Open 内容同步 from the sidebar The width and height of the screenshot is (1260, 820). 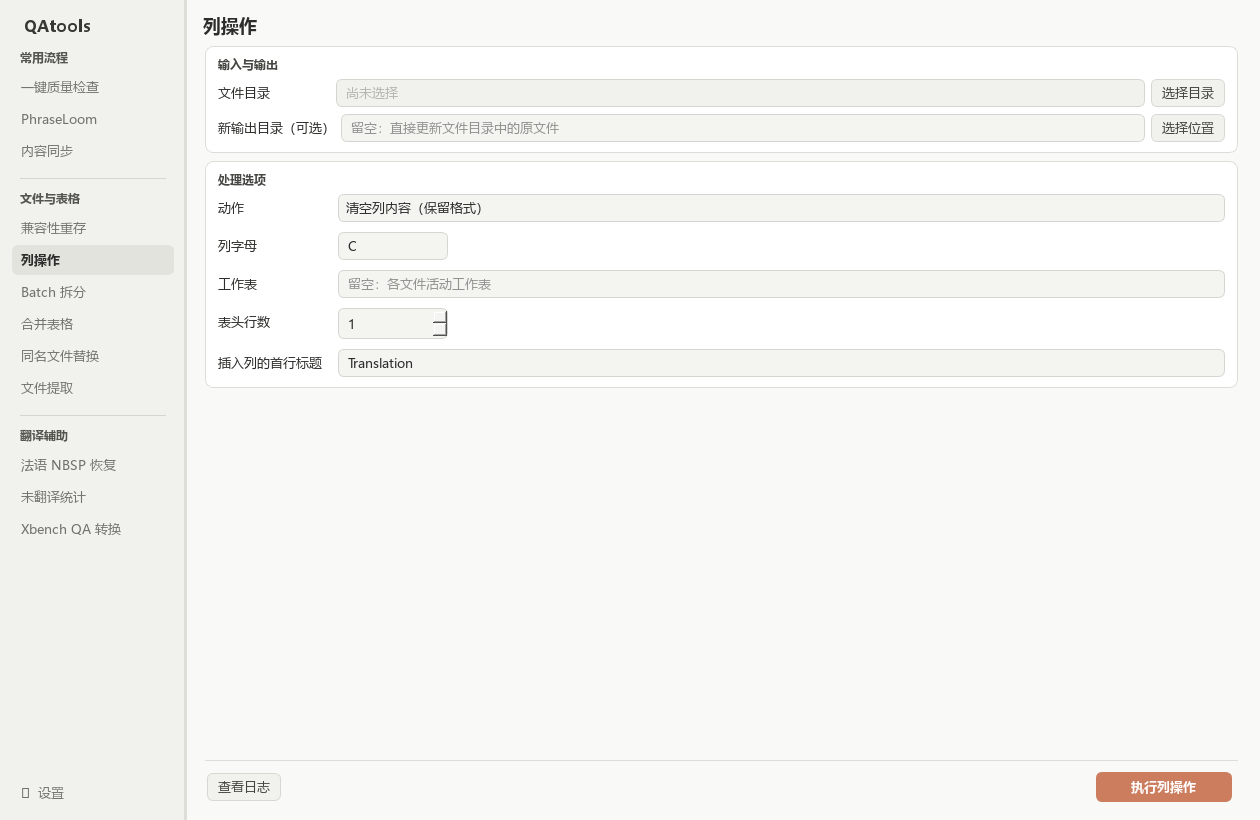pyautogui.click(x=93, y=151)
